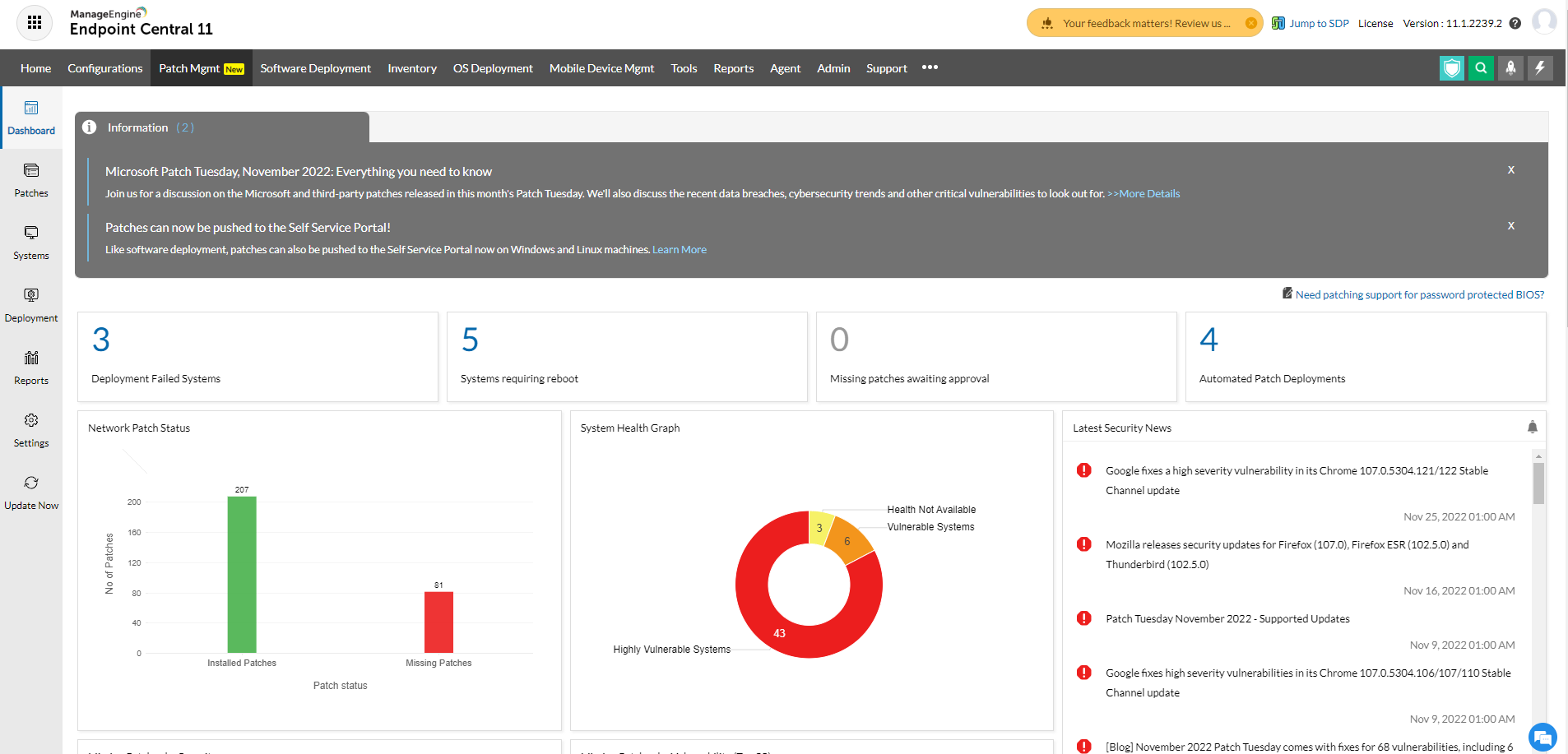Close the feedback review banner

click(x=1250, y=23)
